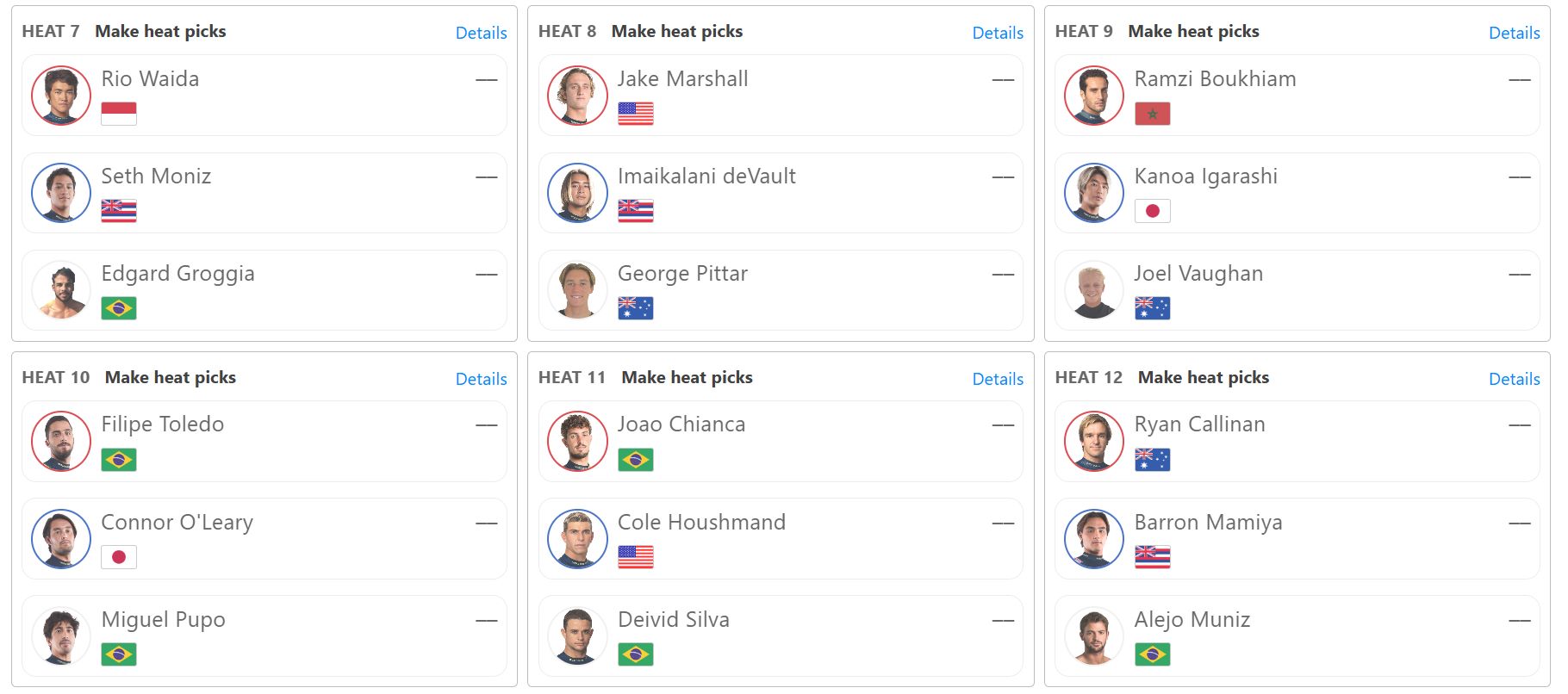Open Details for Heat 7
1568x694 pixels.
coord(481,33)
